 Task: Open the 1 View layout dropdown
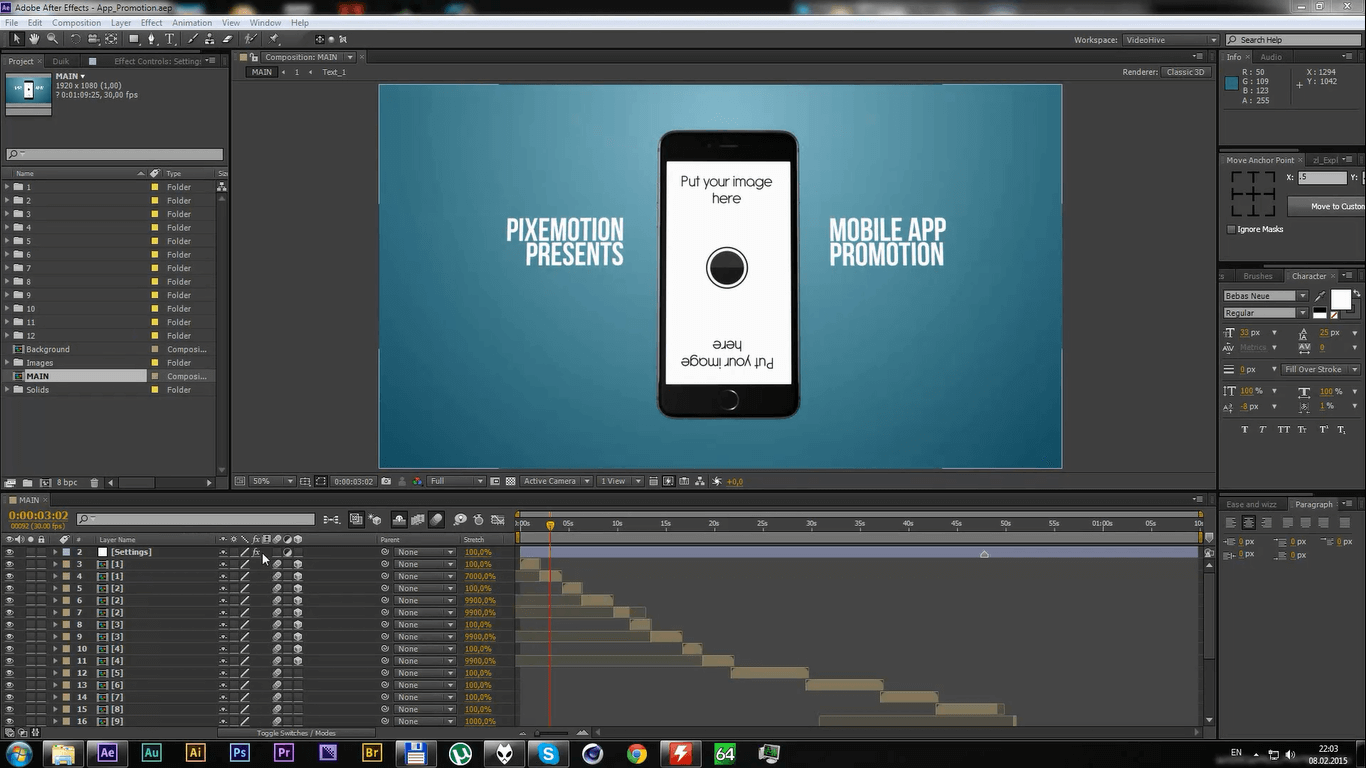point(619,481)
